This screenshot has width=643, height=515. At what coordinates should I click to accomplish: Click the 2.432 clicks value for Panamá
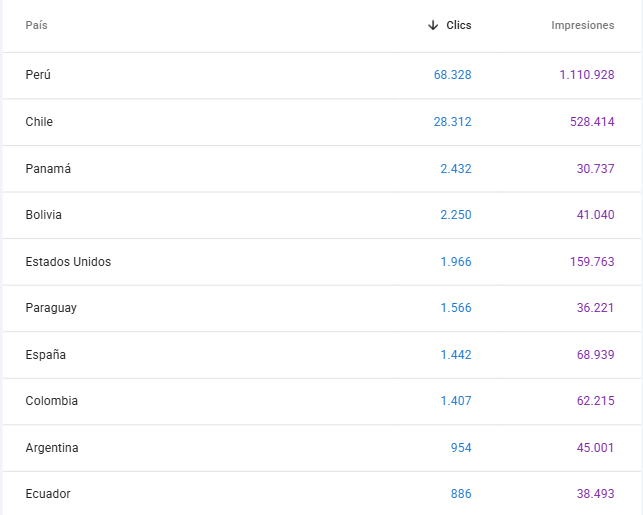[x=456, y=169]
